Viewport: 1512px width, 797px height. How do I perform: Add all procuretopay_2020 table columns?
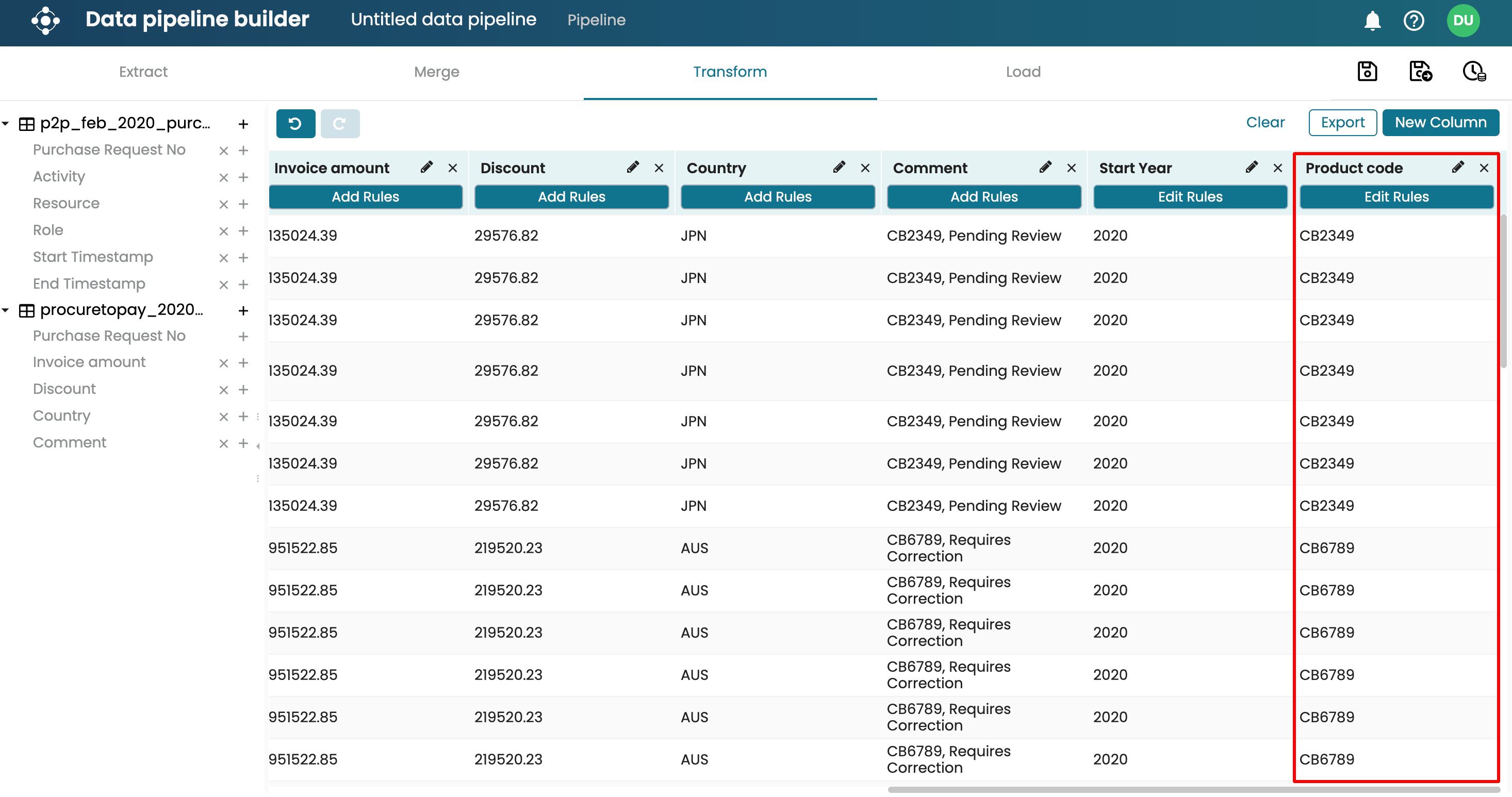(x=243, y=310)
